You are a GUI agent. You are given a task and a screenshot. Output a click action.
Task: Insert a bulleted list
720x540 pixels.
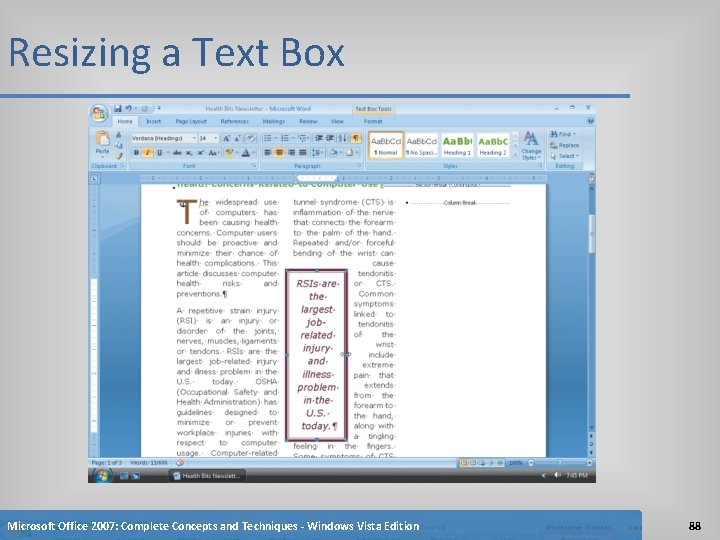point(268,138)
